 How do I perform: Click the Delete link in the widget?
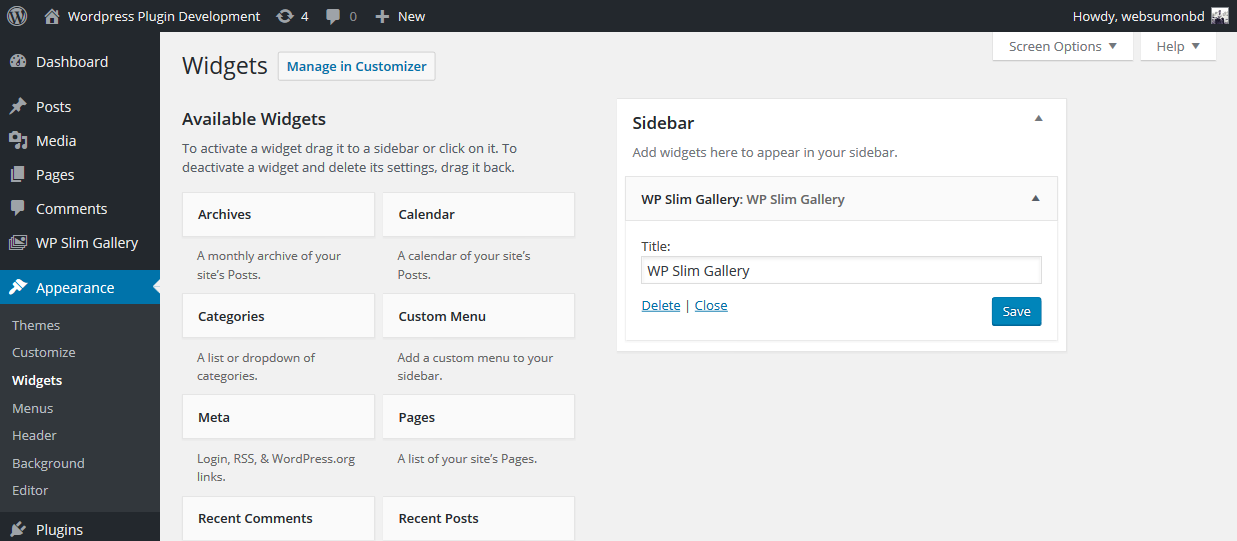(660, 305)
